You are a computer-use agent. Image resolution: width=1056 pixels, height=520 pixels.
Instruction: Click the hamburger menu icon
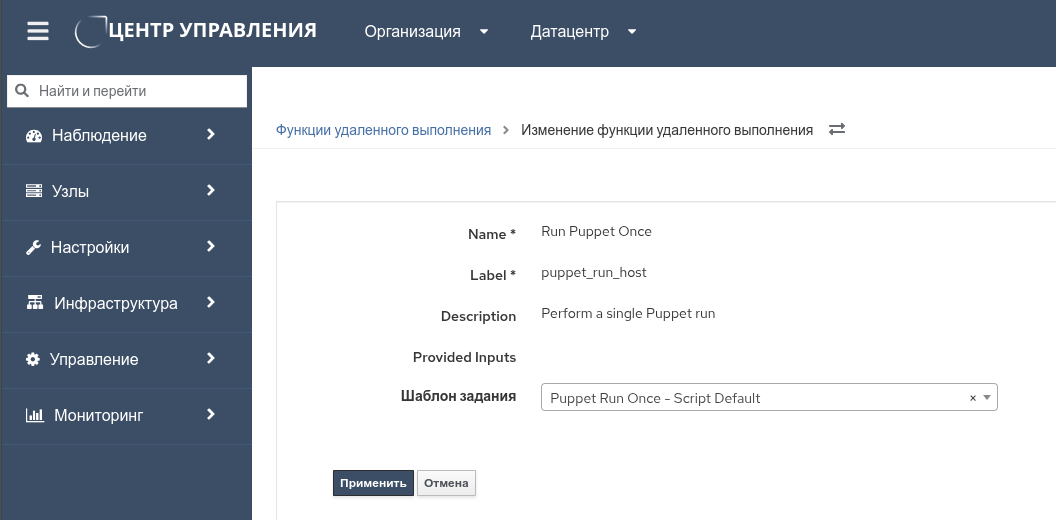[x=38, y=31]
